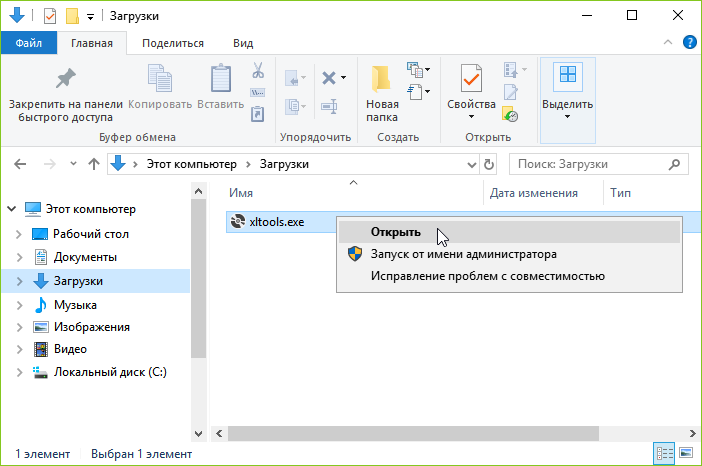Click the search magnifier icon
The width and height of the screenshot is (702, 466).
click(674, 164)
